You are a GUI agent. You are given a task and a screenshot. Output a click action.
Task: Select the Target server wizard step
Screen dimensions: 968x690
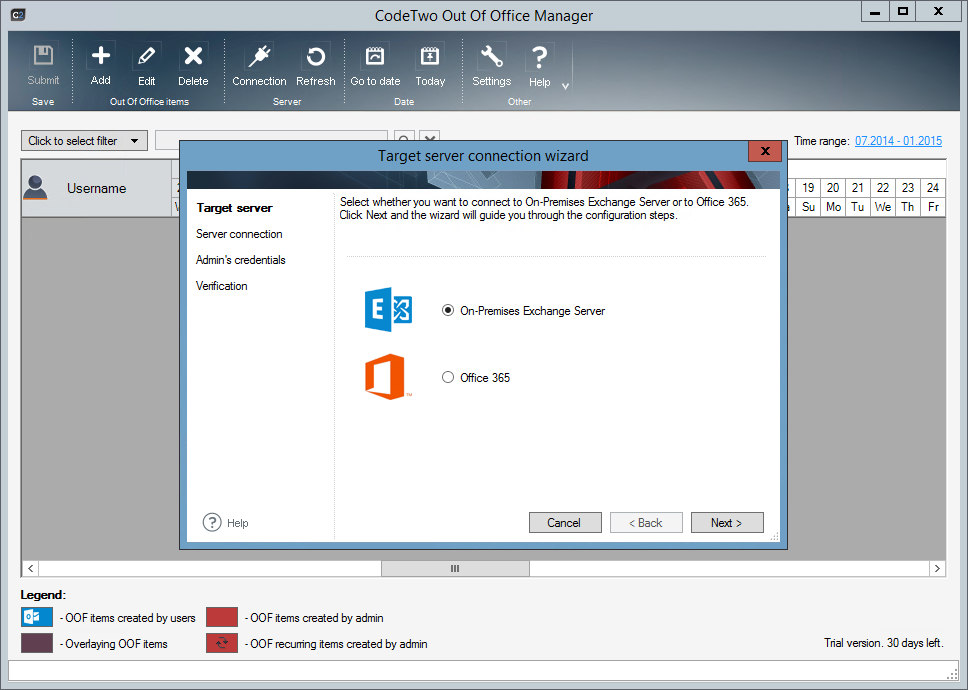235,208
